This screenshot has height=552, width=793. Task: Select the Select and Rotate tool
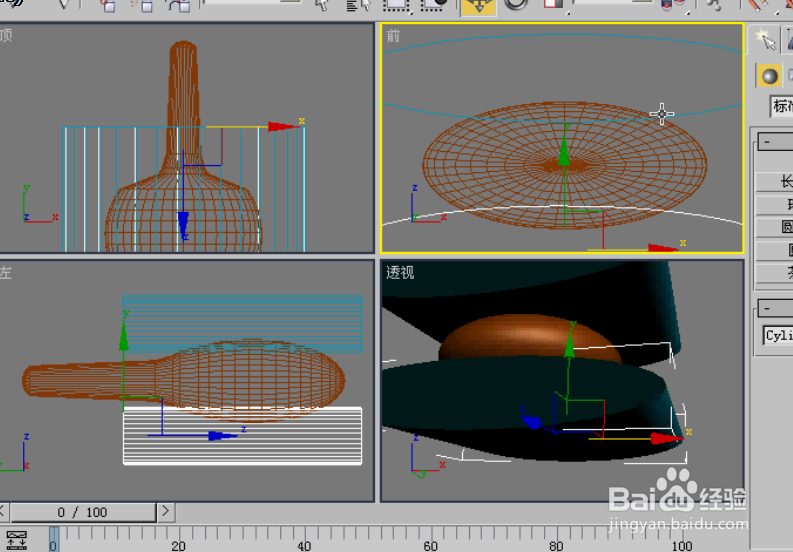(x=515, y=5)
